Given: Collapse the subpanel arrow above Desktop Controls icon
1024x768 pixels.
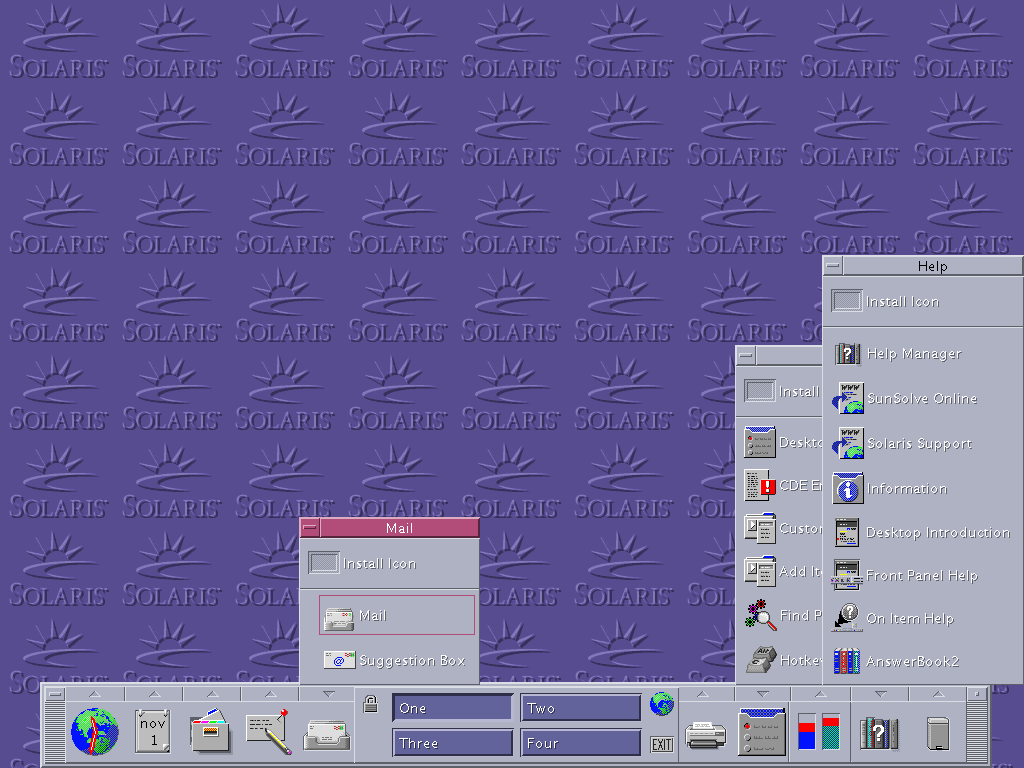Looking at the screenshot, I should [762, 694].
